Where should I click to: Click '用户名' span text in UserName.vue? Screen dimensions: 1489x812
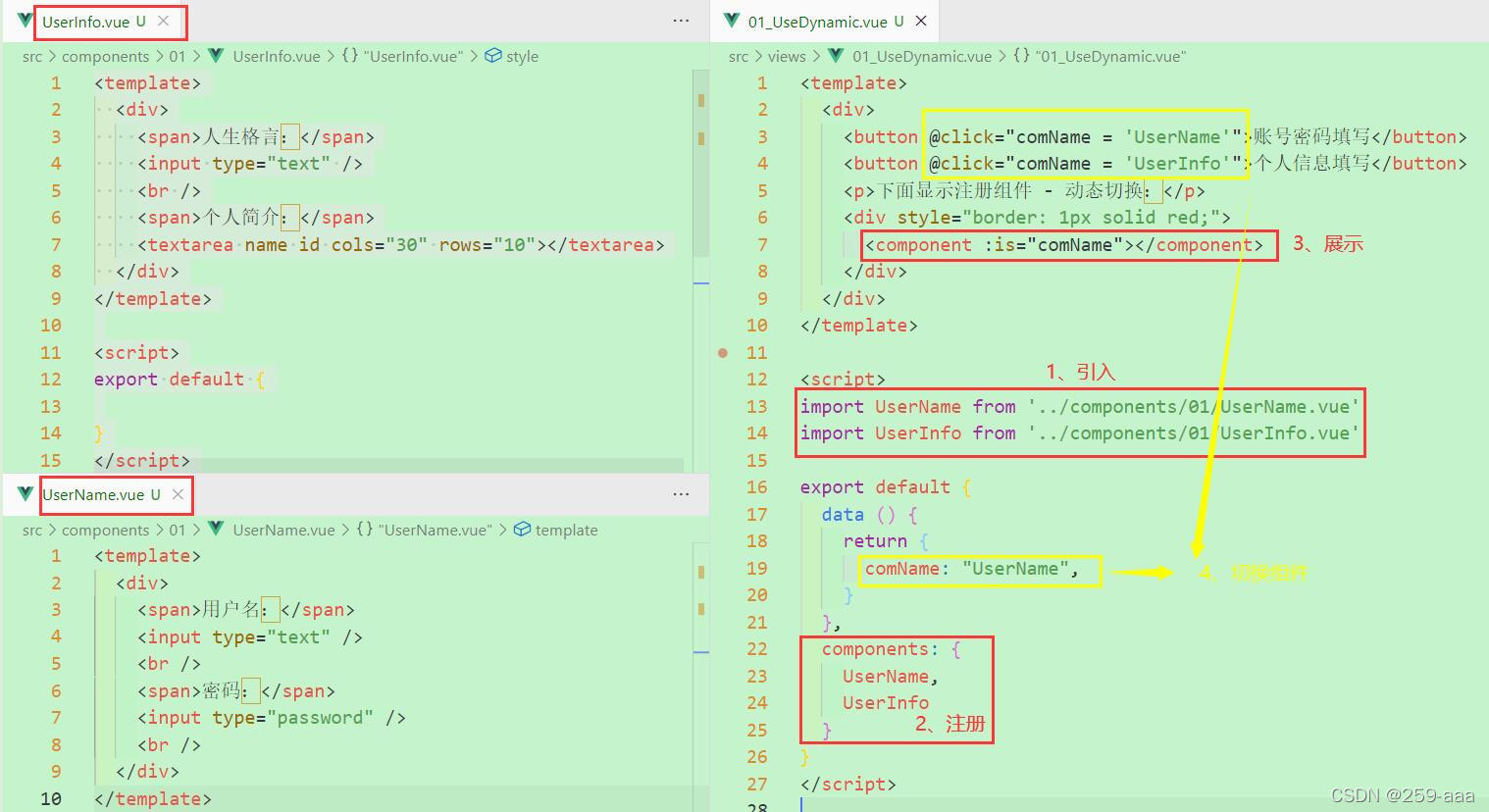pos(231,609)
